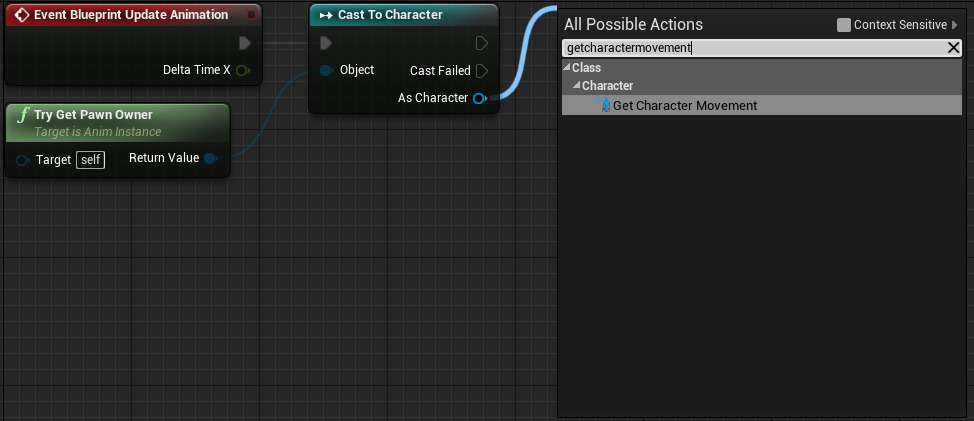Click the red delegate pin on Event node

[251, 14]
